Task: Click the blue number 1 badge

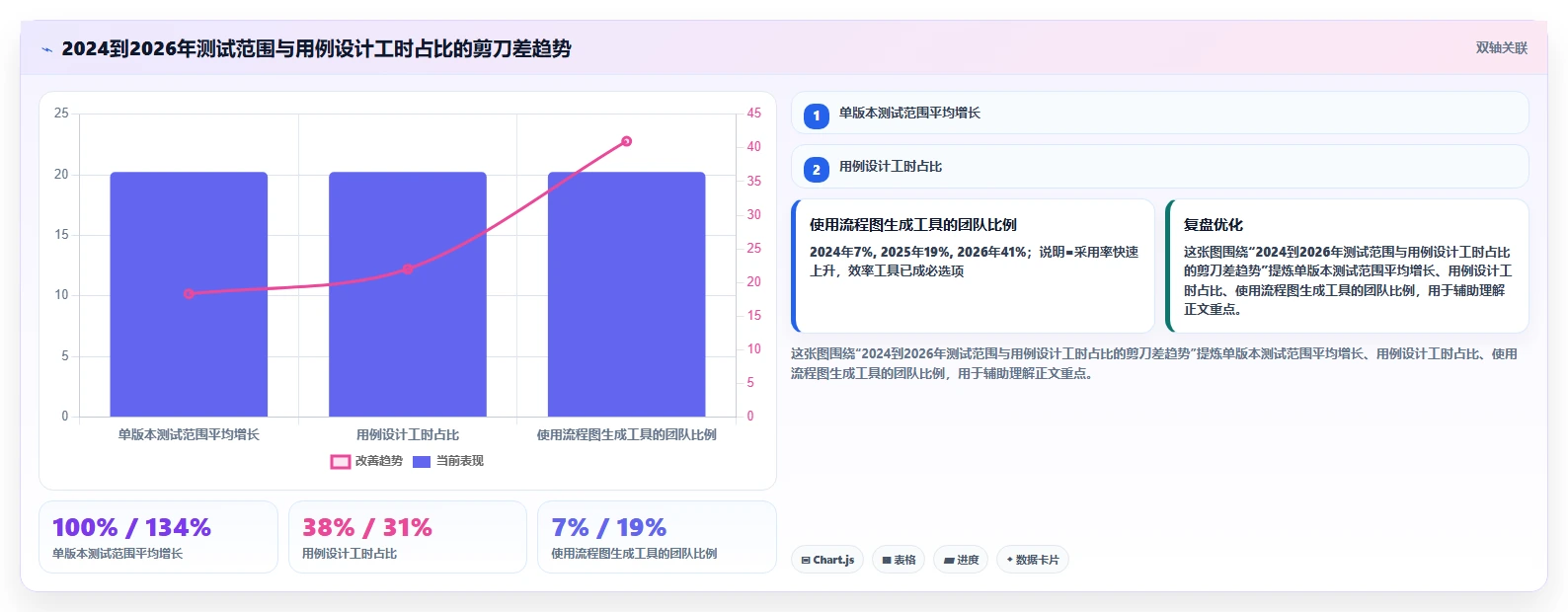Action: tap(816, 115)
